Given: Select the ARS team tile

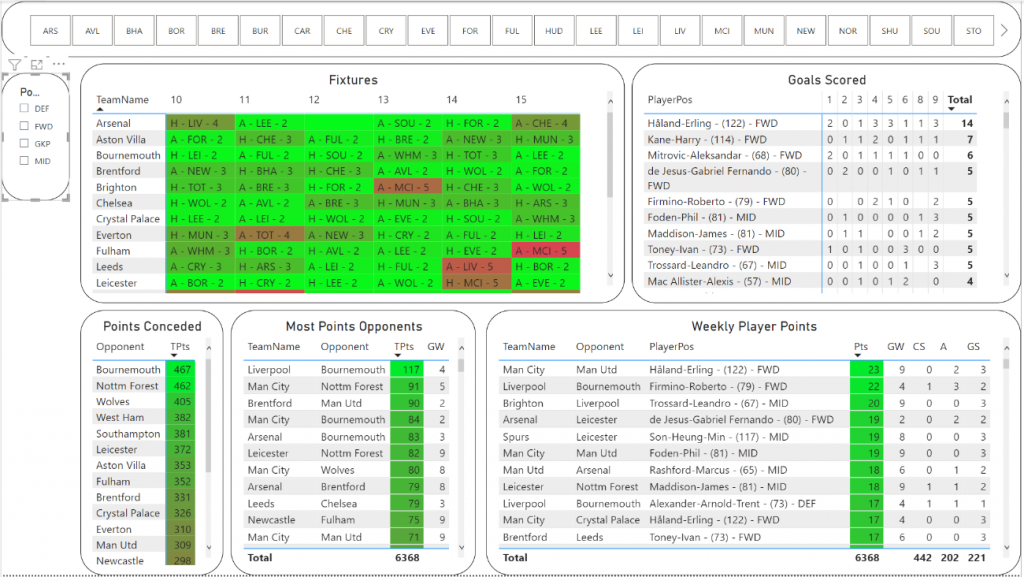Looking at the screenshot, I should tap(50, 31).
